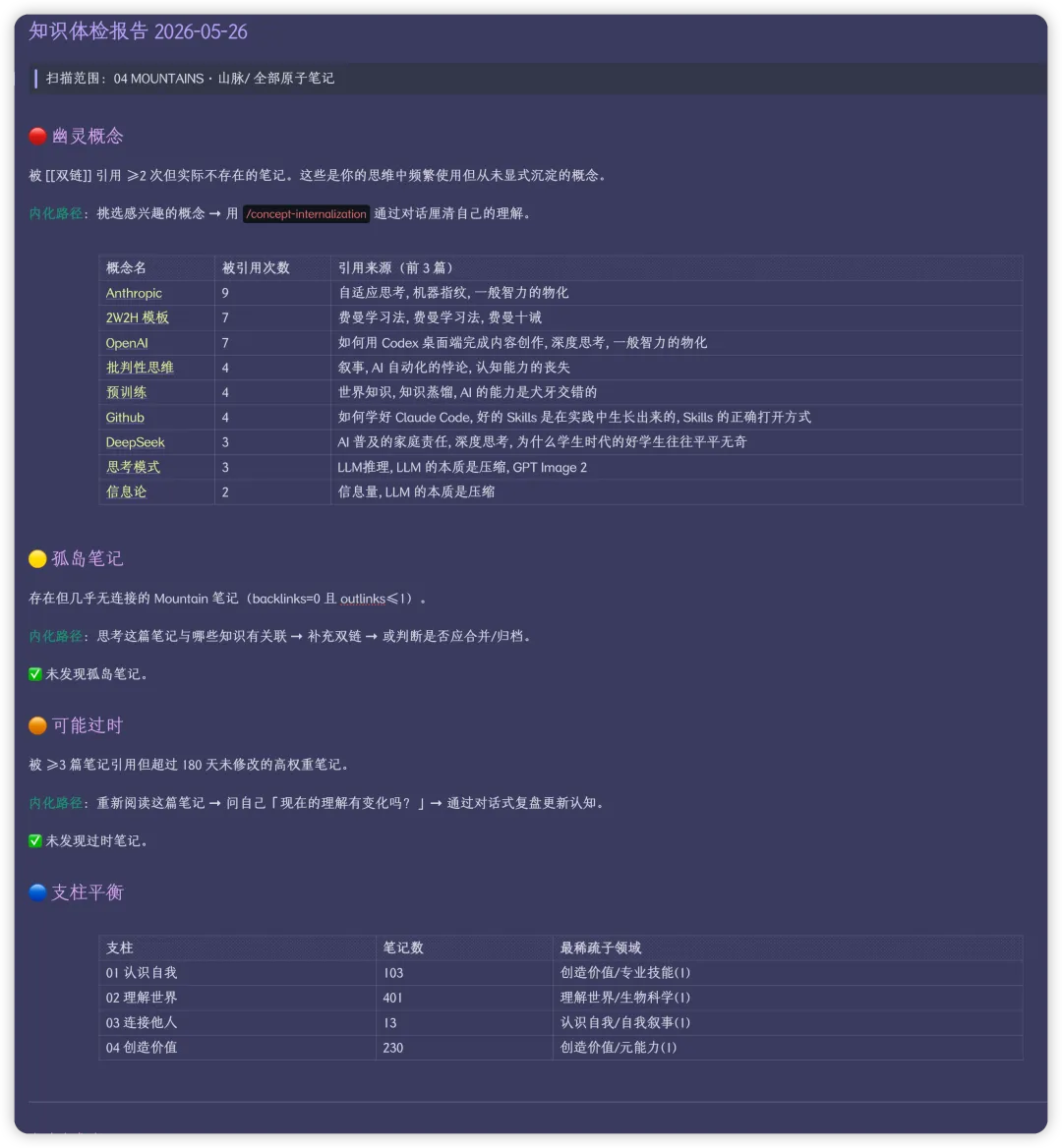Click the 知识体检报告 2026-05-26 title

[138, 31]
